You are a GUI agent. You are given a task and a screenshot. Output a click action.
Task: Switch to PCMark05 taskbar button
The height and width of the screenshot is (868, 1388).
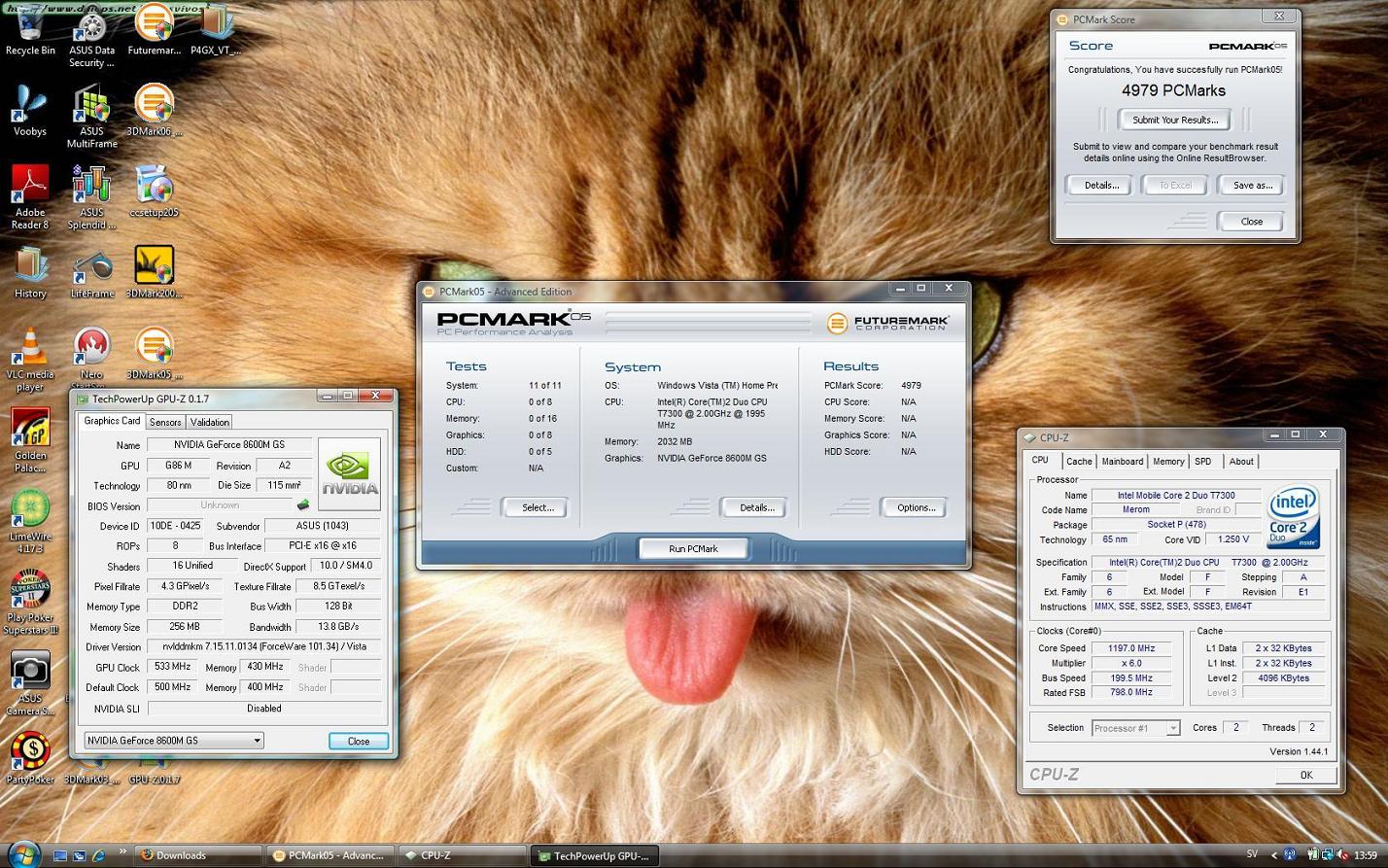330,855
